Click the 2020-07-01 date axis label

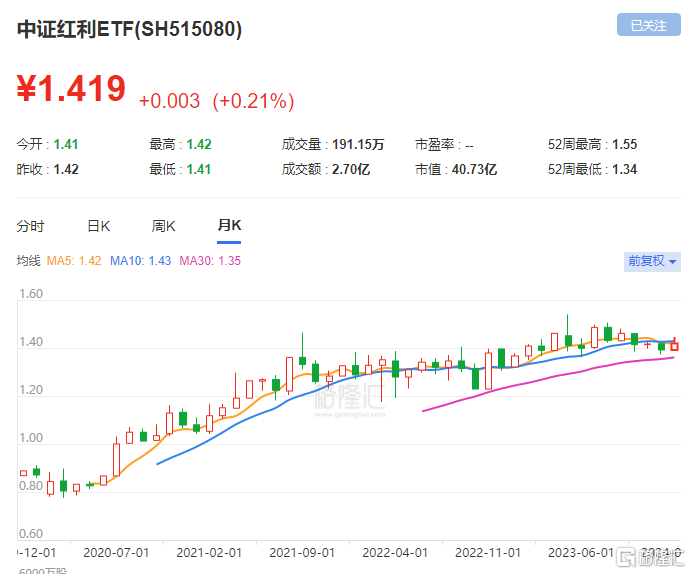[x=116, y=553]
